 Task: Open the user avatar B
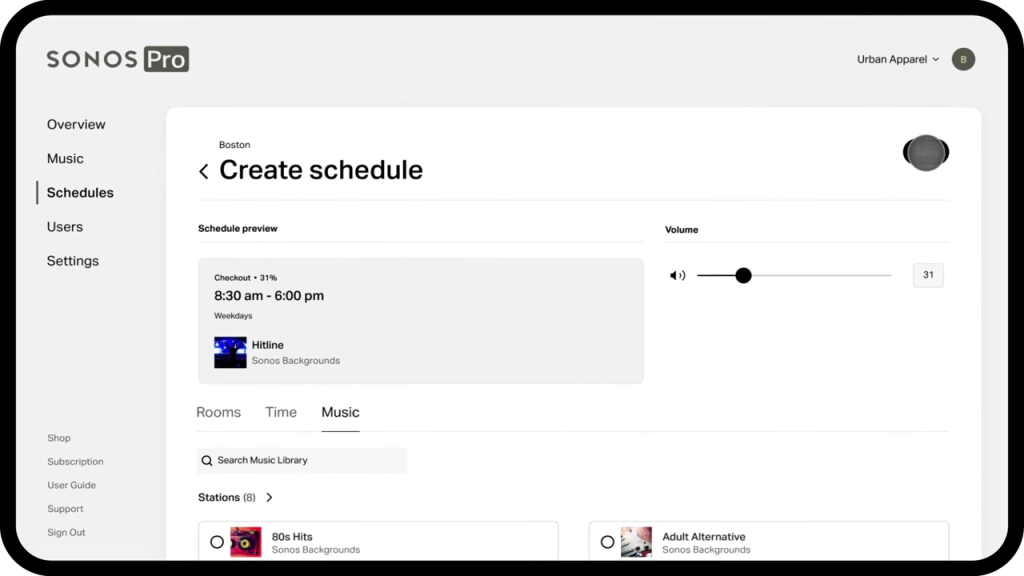[963, 59]
